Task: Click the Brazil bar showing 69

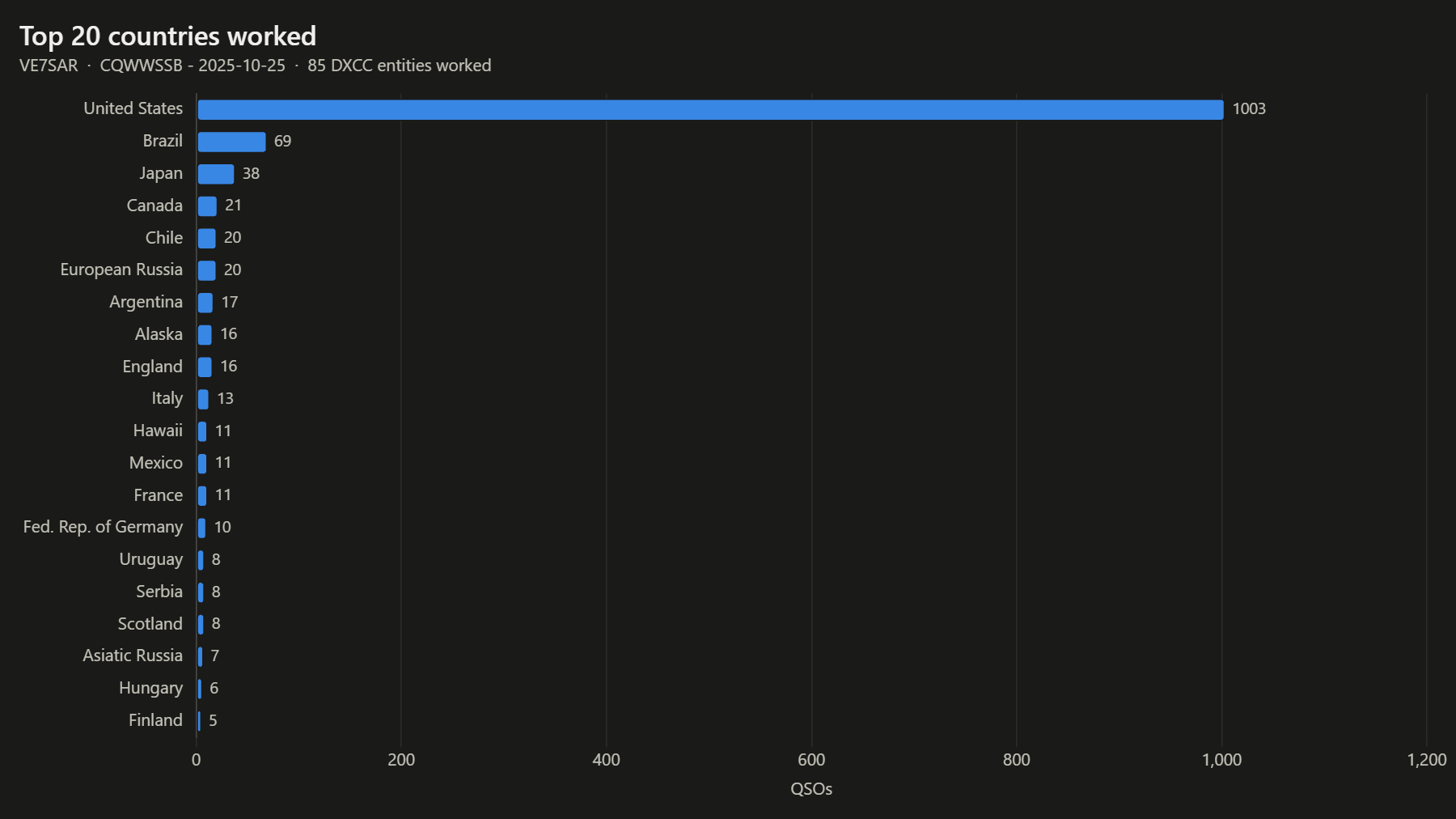Action: coord(231,142)
